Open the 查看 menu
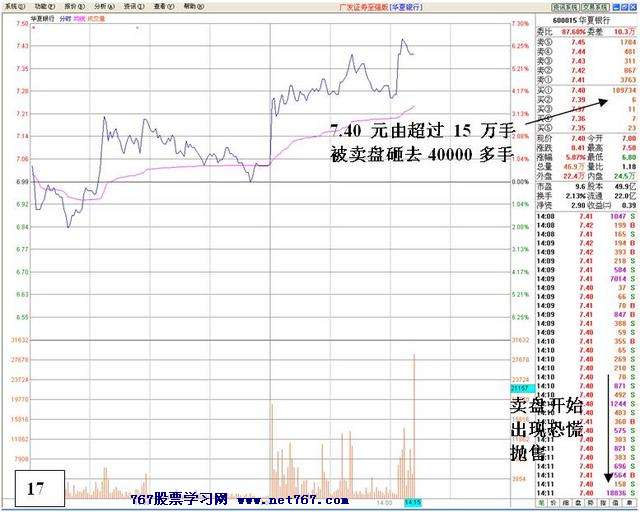Image resolution: width=640 pixels, height=512 pixels. (164, 7)
